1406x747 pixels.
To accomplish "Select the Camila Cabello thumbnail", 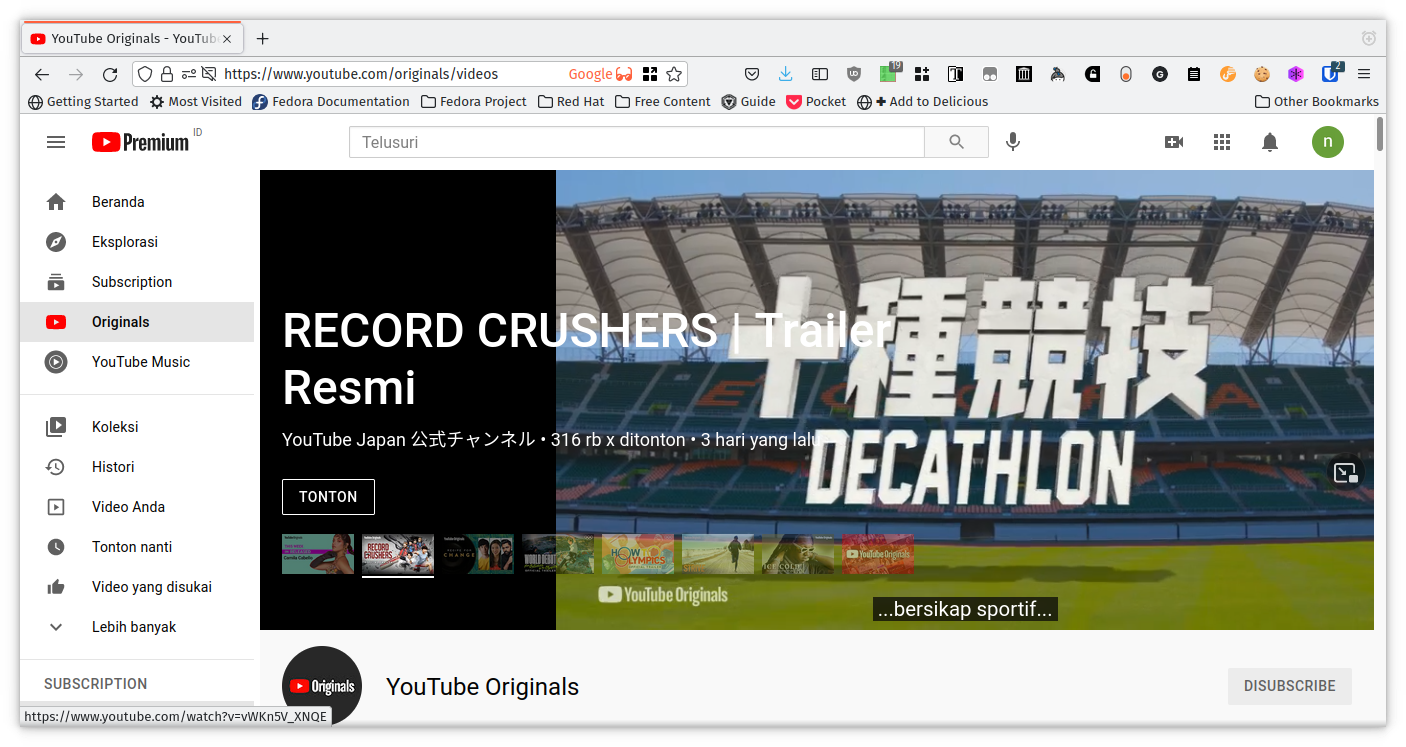I will coord(318,554).
